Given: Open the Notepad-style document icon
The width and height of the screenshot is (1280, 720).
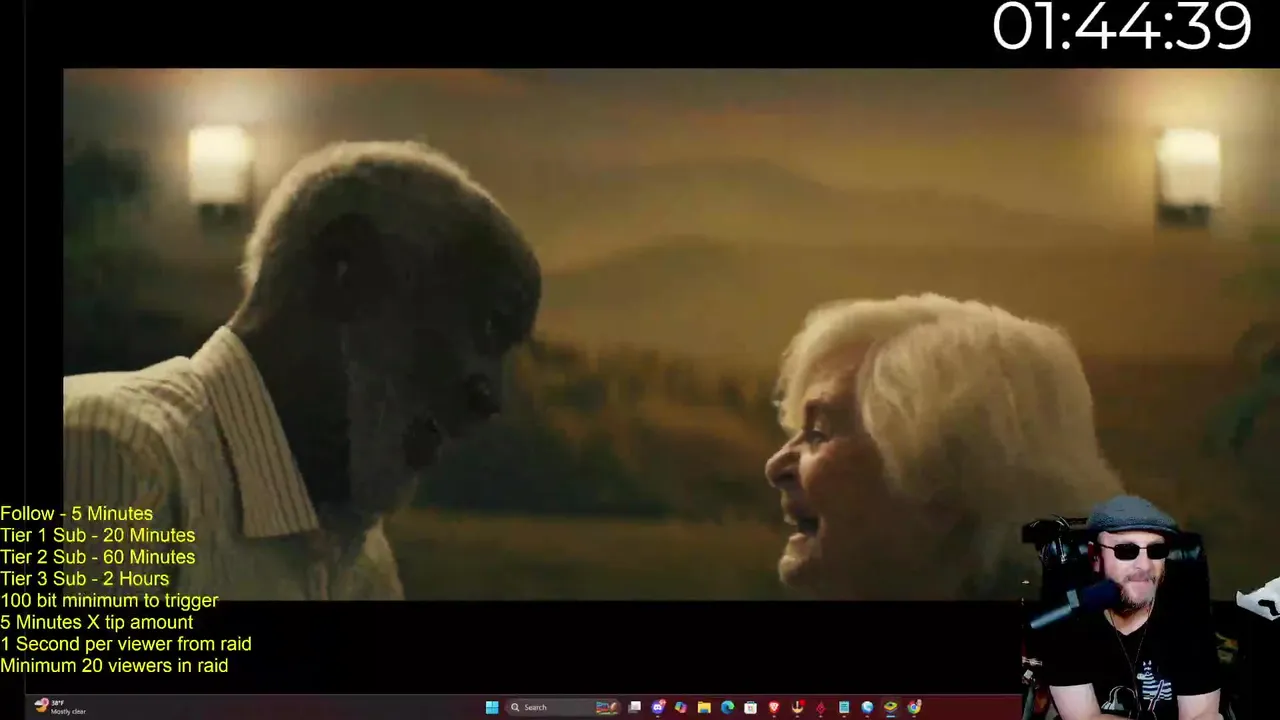Looking at the screenshot, I should [x=844, y=707].
